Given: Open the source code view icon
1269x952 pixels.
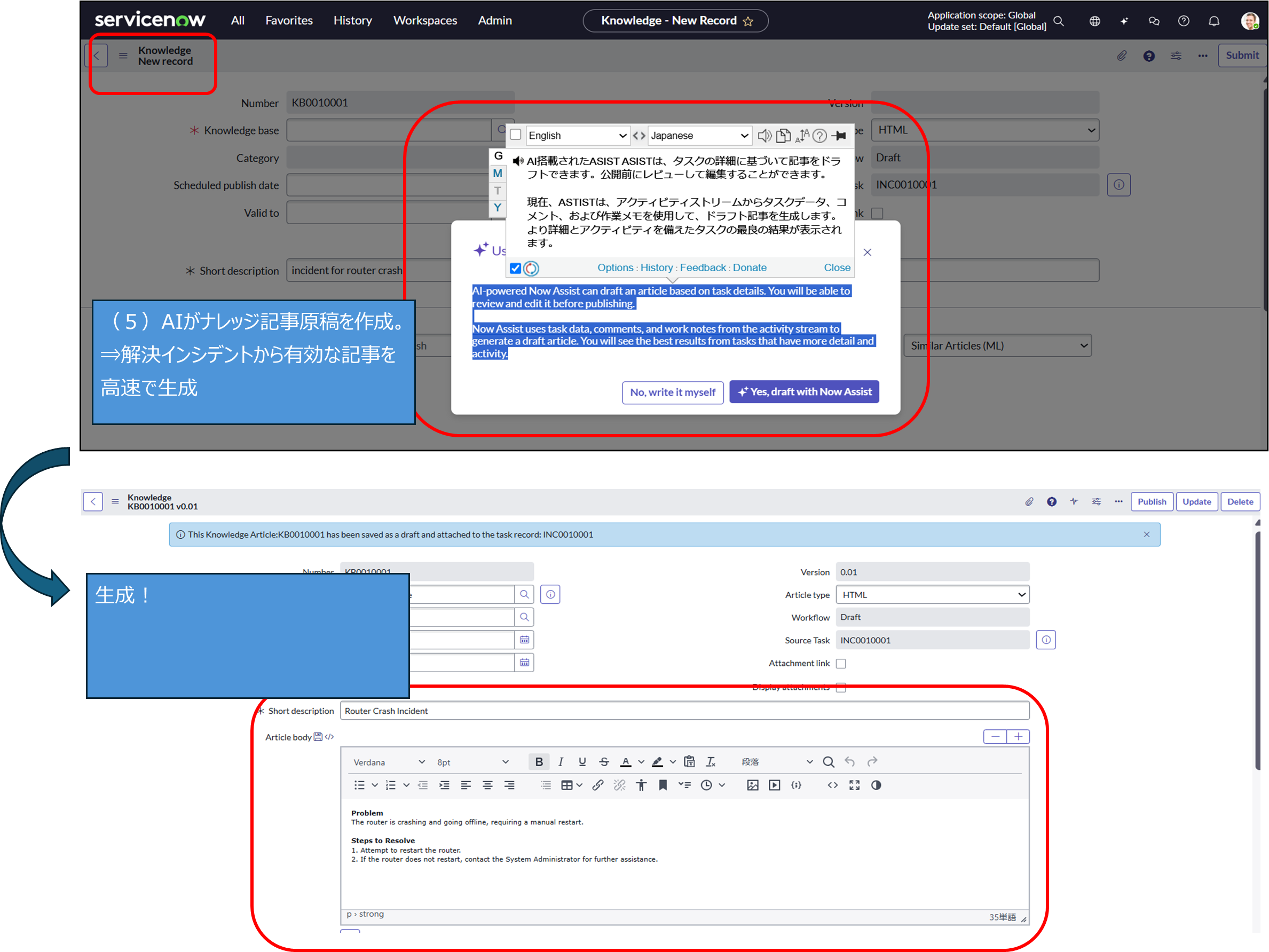Looking at the screenshot, I should coord(832,785).
